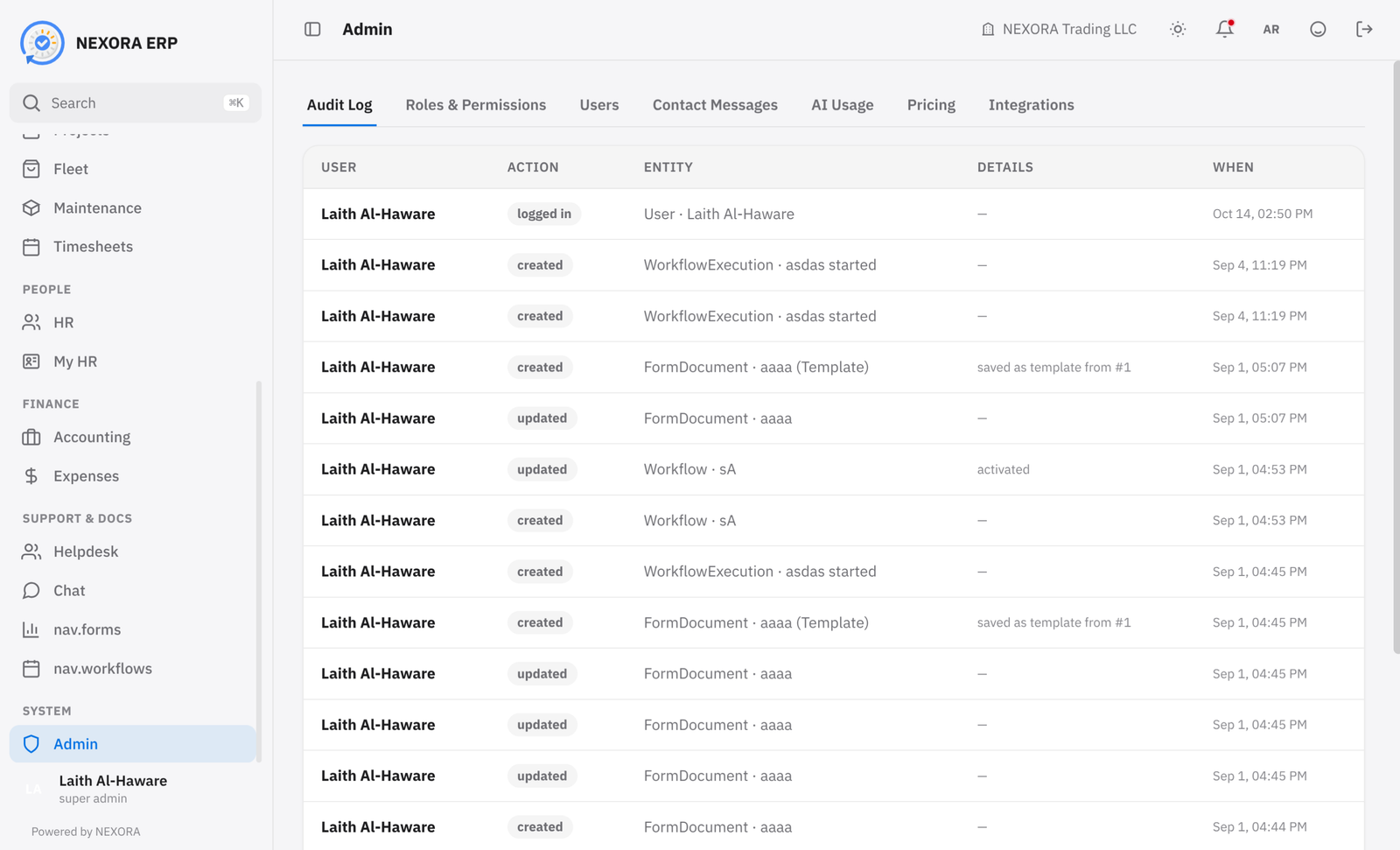Open Expenses page
Viewport: 1400px width, 850px height.
[133, 476]
